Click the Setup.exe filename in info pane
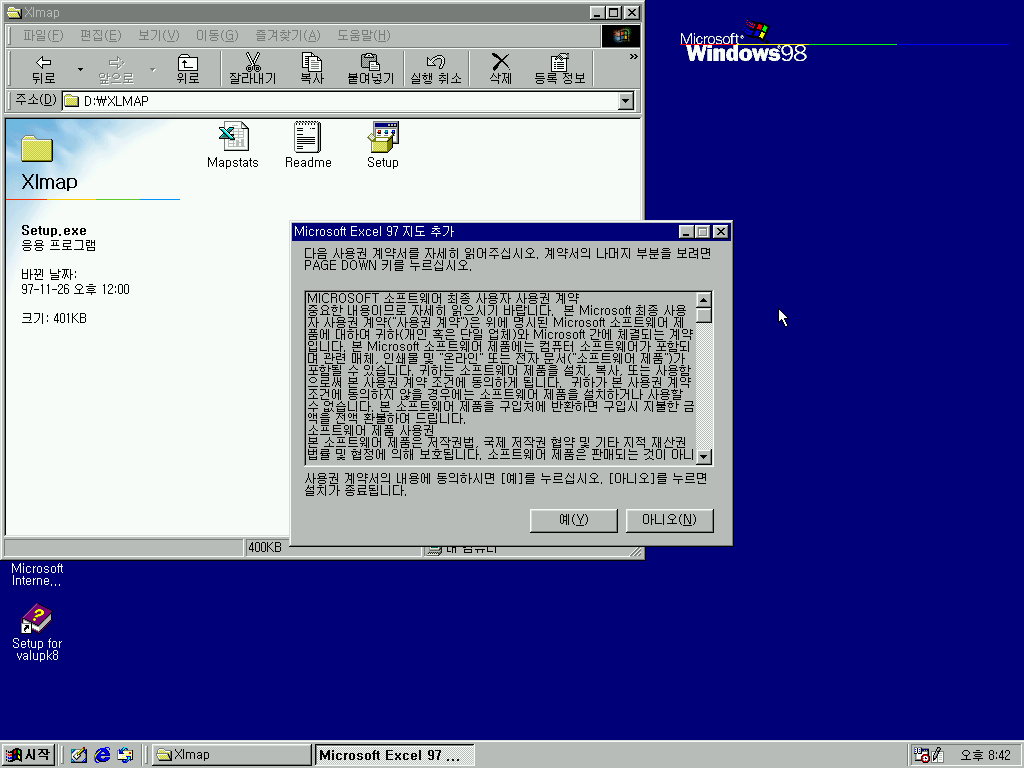The image size is (1024, 768). [x=54, y=231]
